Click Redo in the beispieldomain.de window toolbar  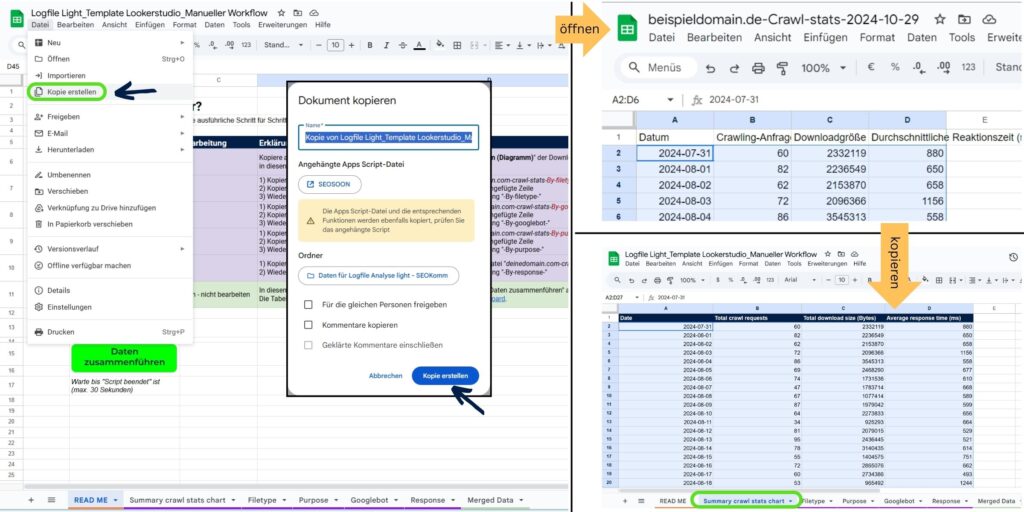tap(734, 67)
